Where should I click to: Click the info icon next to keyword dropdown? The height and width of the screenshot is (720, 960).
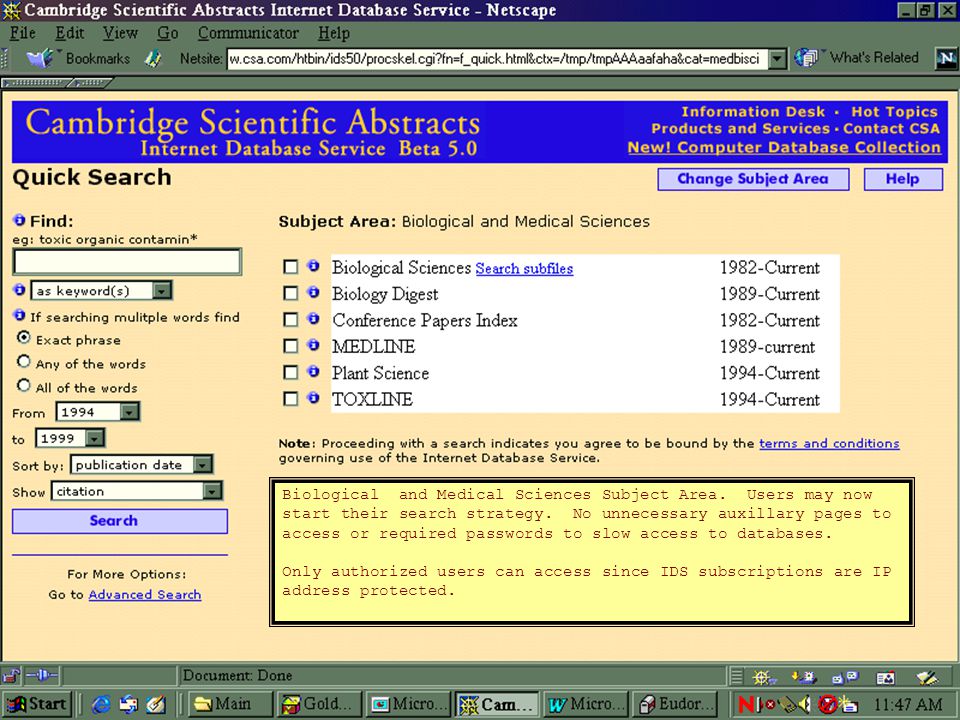pos(19,290)
